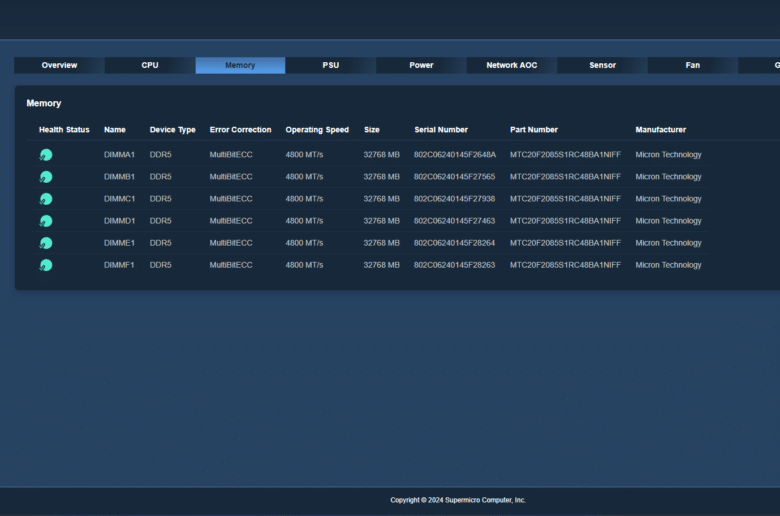Screen dimensions: 780x516
Task: Click DIMMC1 health status icon
Action: (x=46, y=199)
